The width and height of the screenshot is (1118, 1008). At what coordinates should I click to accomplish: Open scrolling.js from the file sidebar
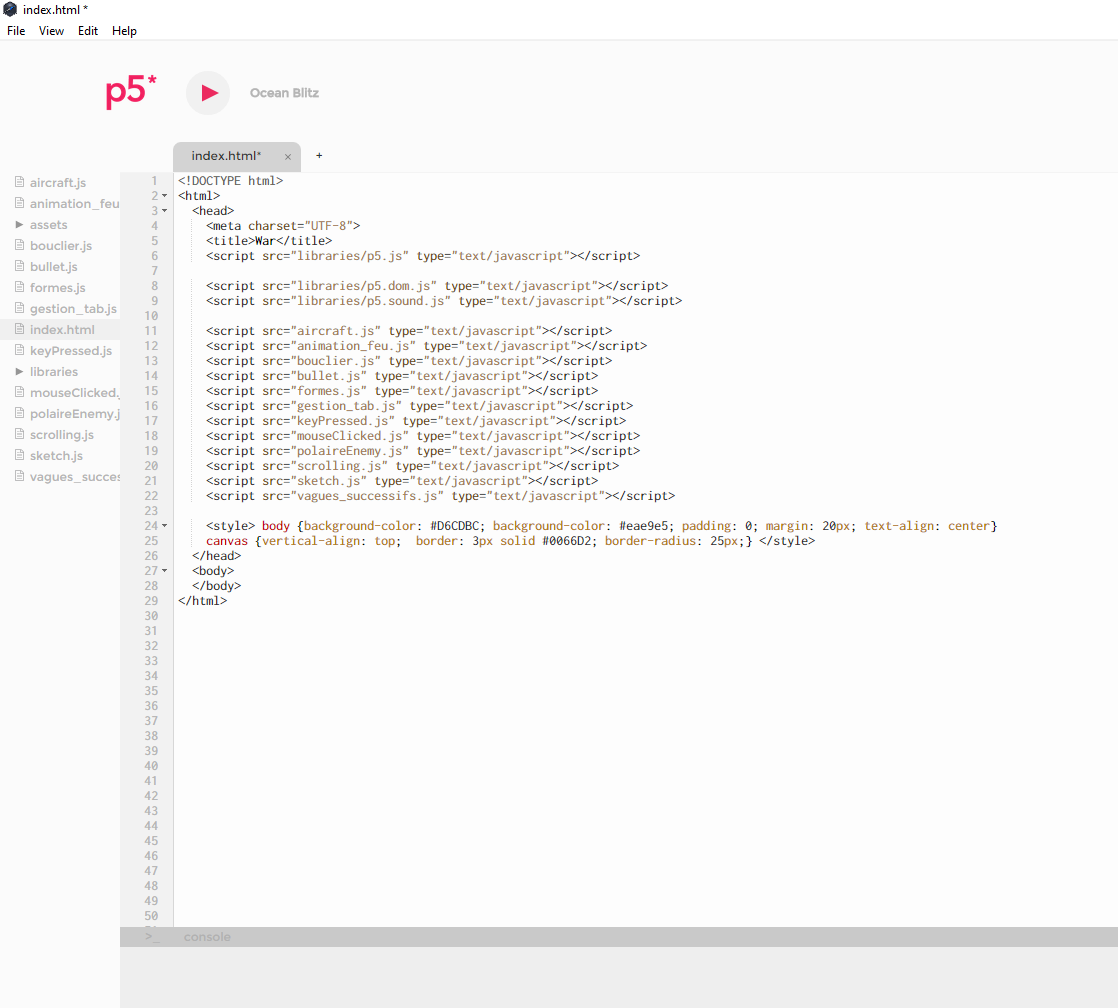62,435
